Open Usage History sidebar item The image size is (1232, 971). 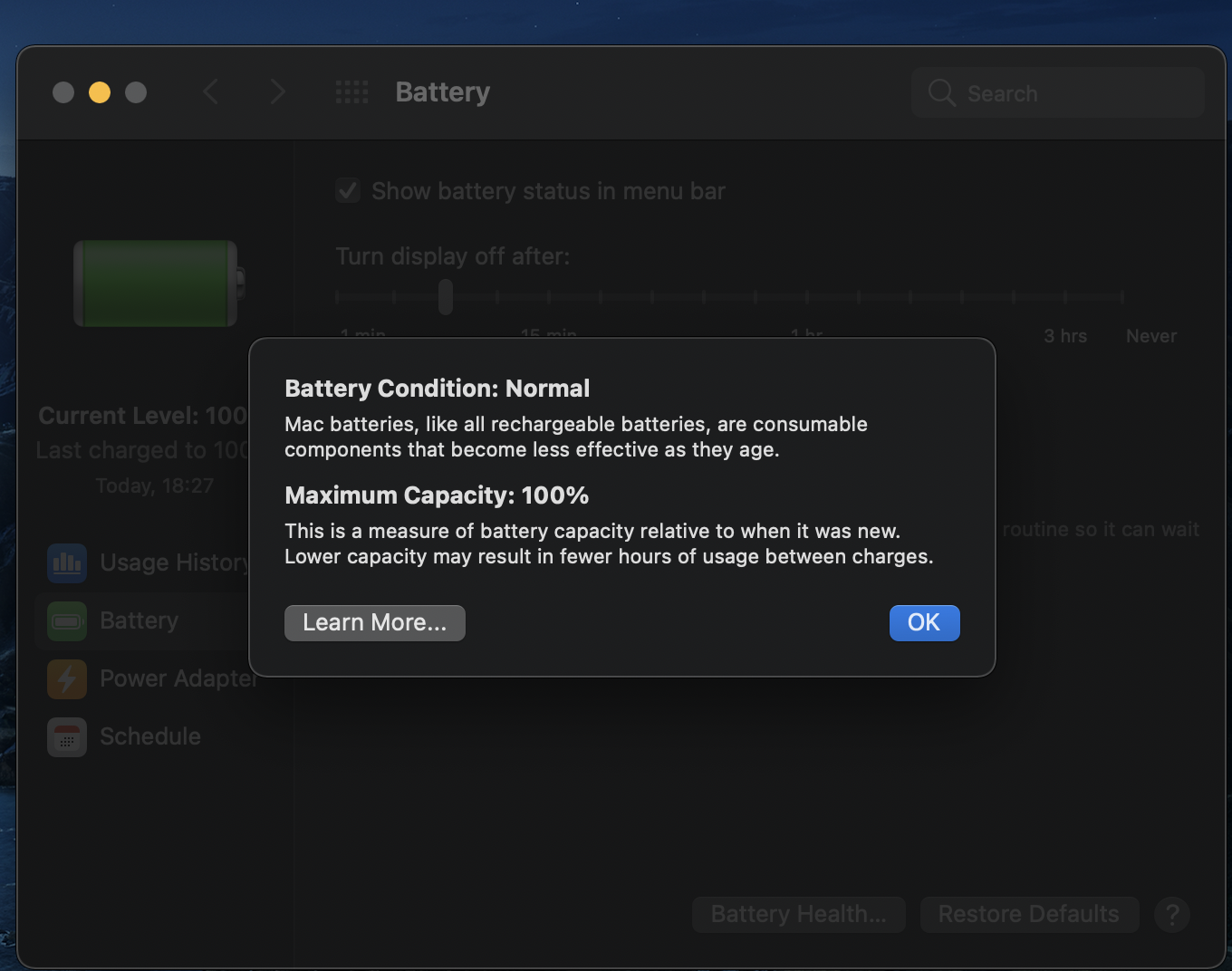click(175, 562)
